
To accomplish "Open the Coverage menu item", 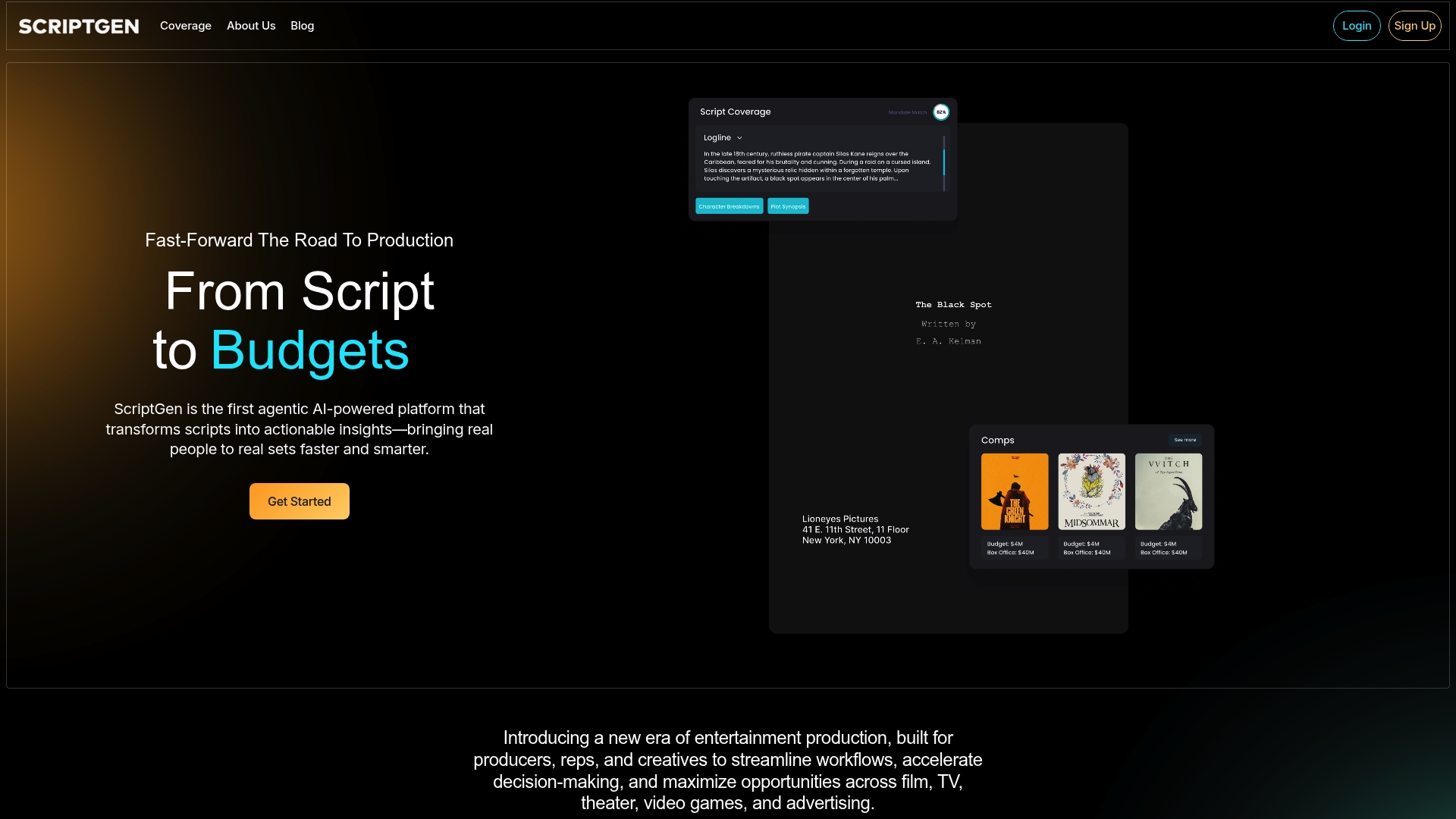I will click(x=186, y=26).
